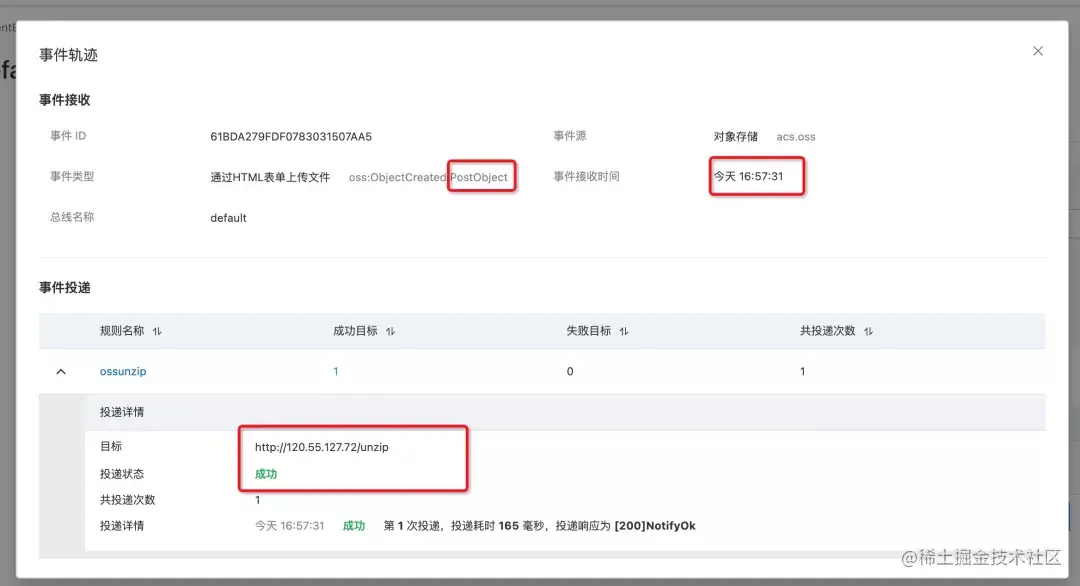Click the 通过HTML表单上传文件 text
The height and width of the screenshot is (586, 1080).
(x=270, y=177)
